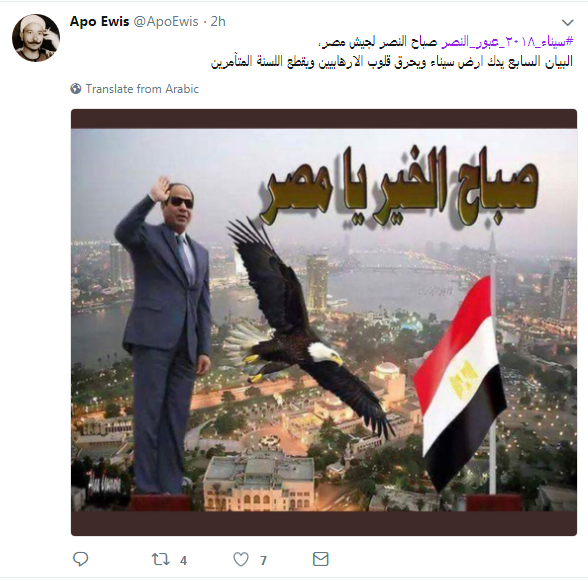Open the tweet options chevron menu
Screen dimensions: 588x581
click(x=568, y=23)
